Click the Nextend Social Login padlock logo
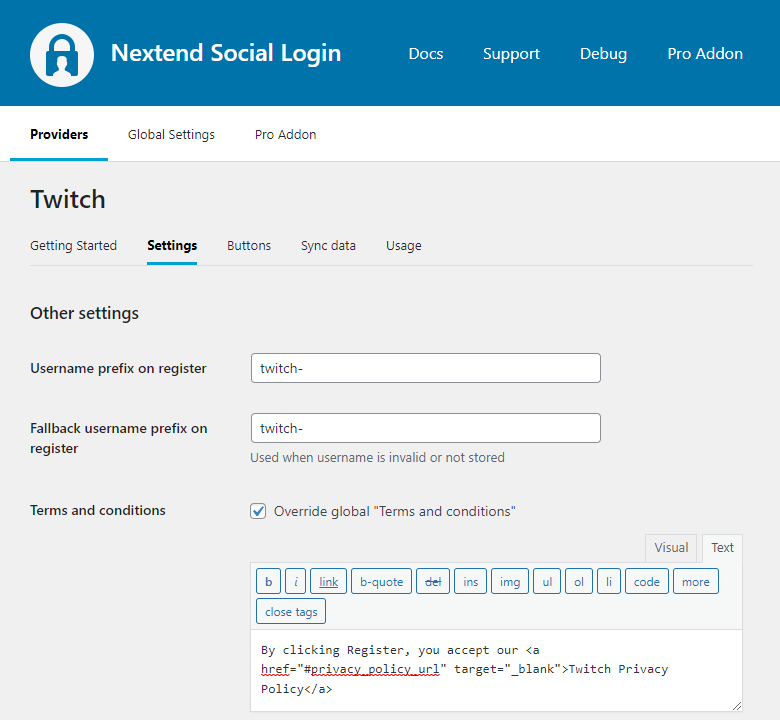The image size is (780, 720). pos(62,54)
